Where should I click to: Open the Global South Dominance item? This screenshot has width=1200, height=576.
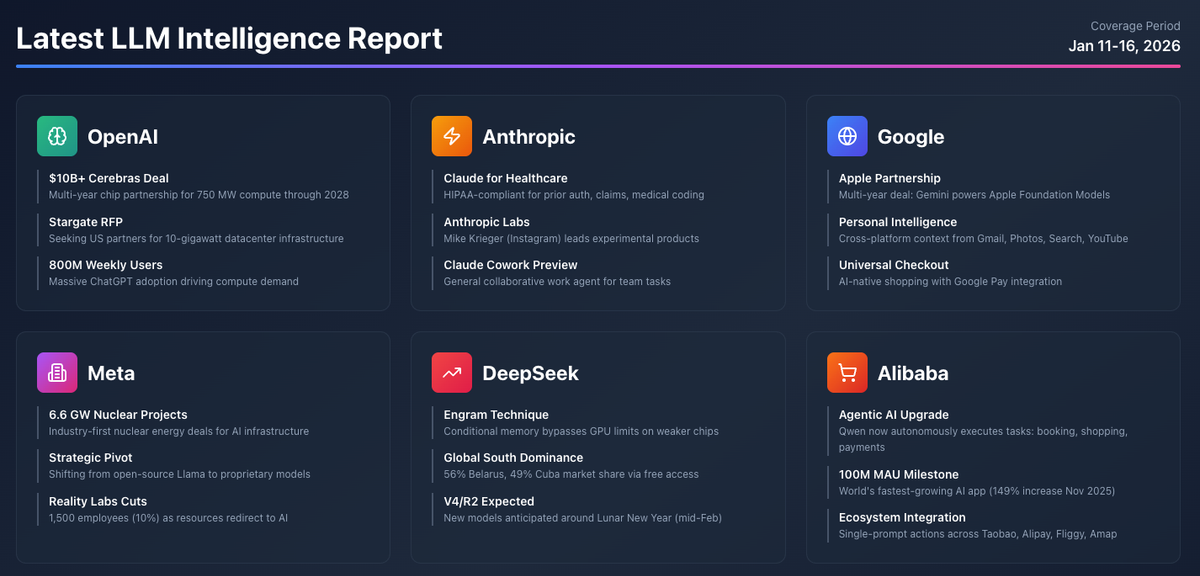coord(514,458)
